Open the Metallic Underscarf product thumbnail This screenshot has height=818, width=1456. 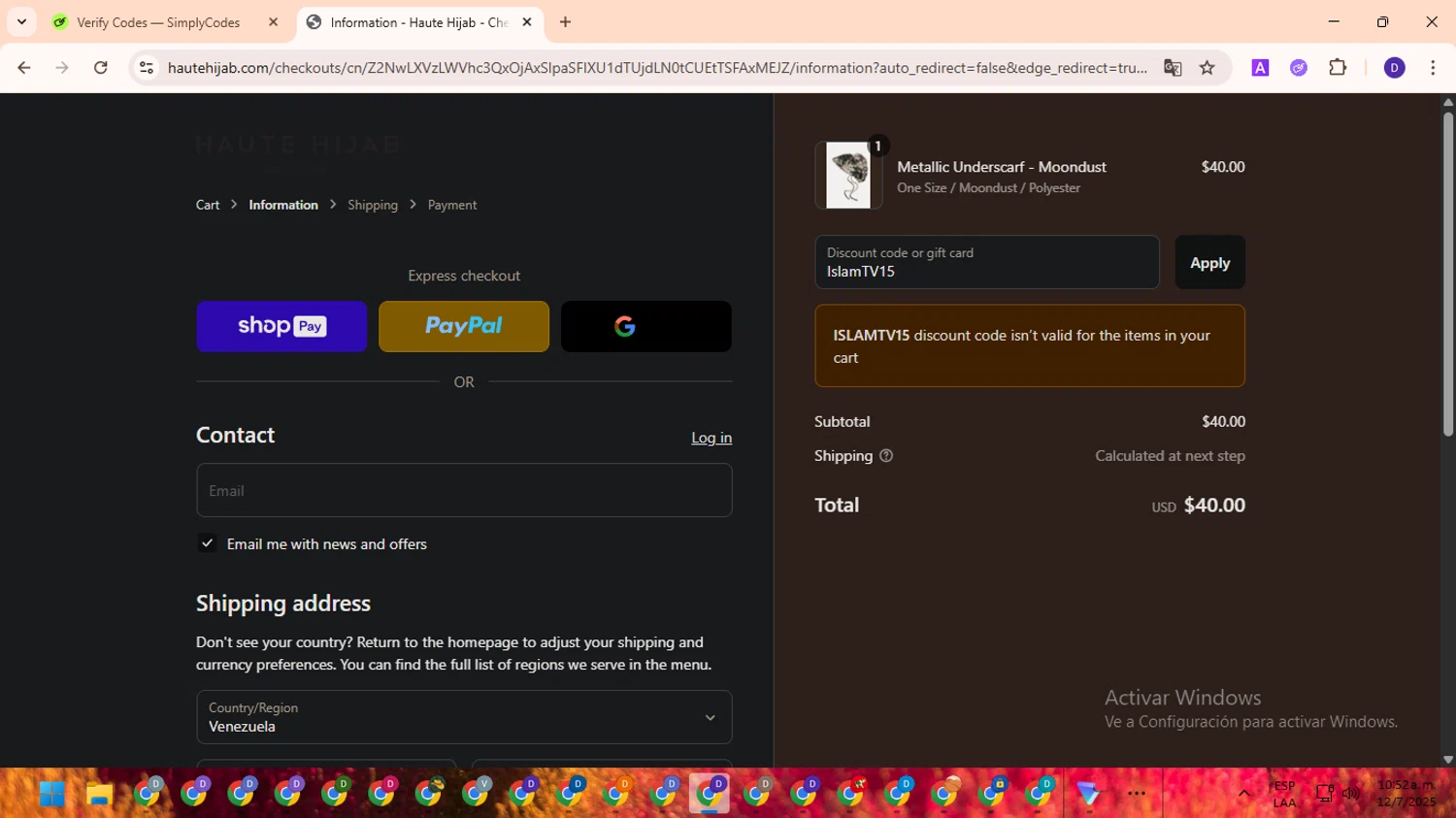848,176
